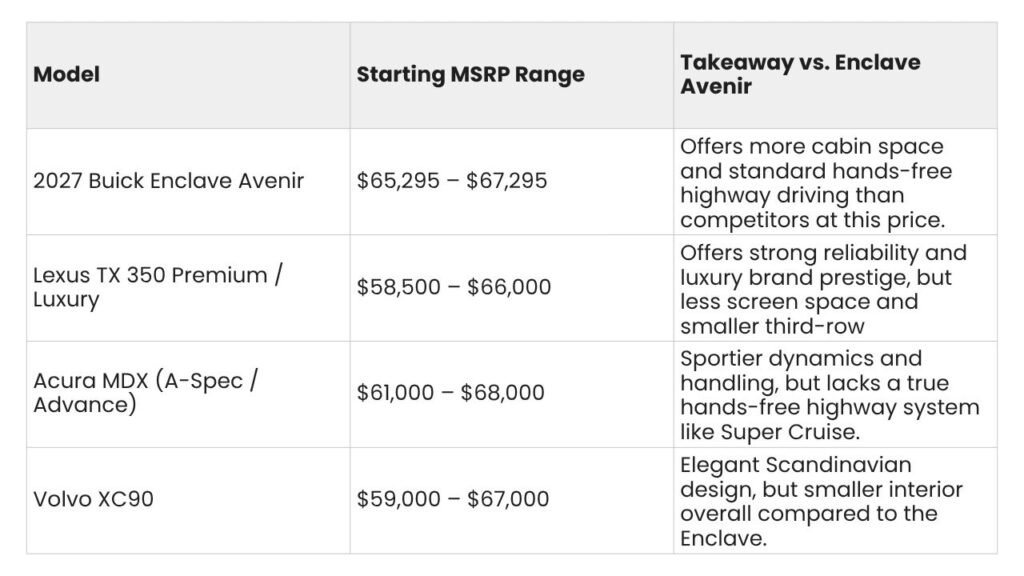Click the words Super Cruise

790,432
